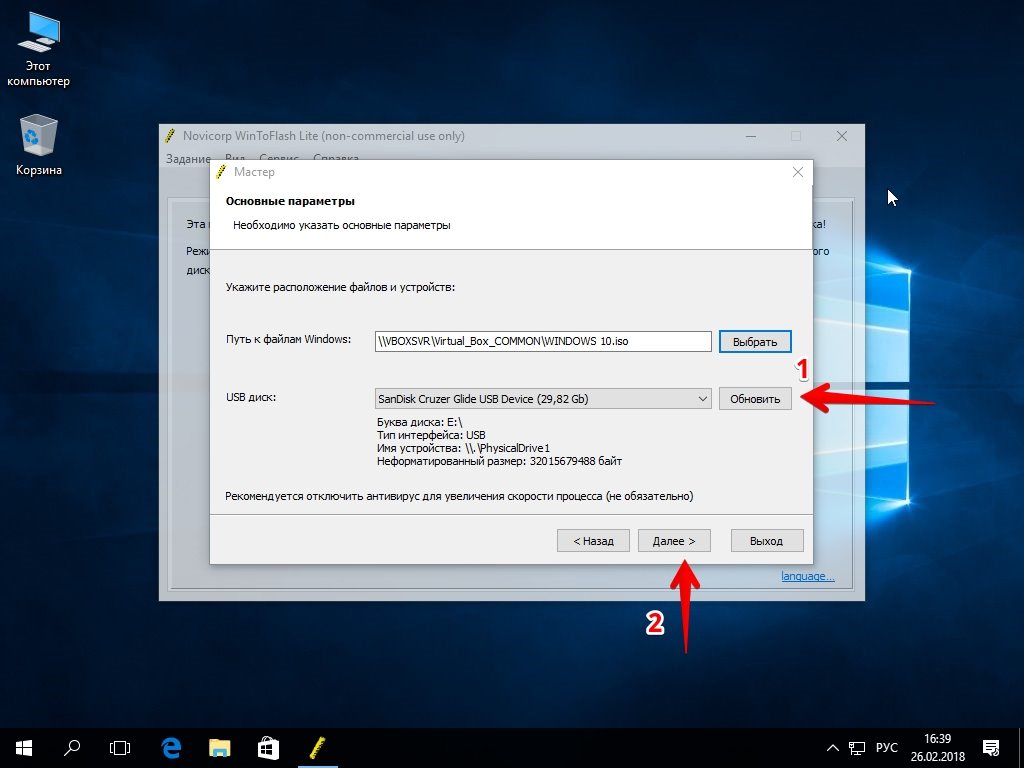Open the Корзина recycle bin icon
1024x768 pixels.
click(39, 145)
